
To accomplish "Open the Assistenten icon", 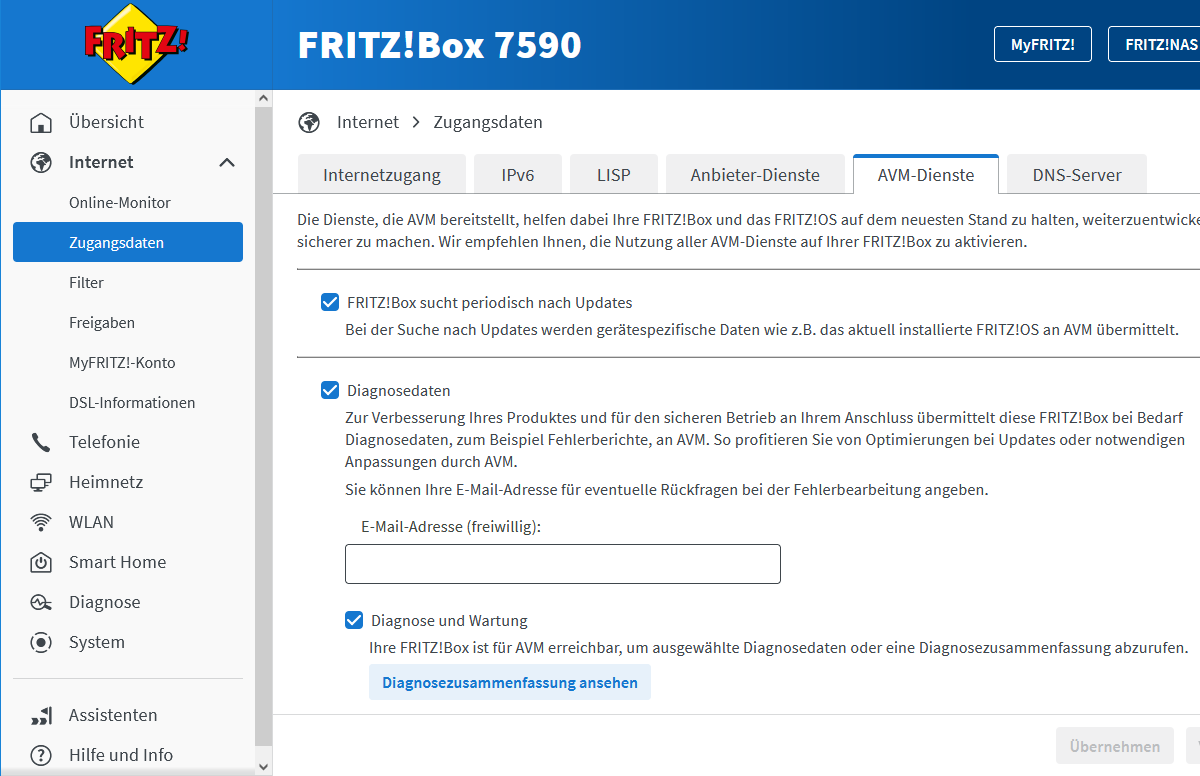I will (x=41, y=716).
